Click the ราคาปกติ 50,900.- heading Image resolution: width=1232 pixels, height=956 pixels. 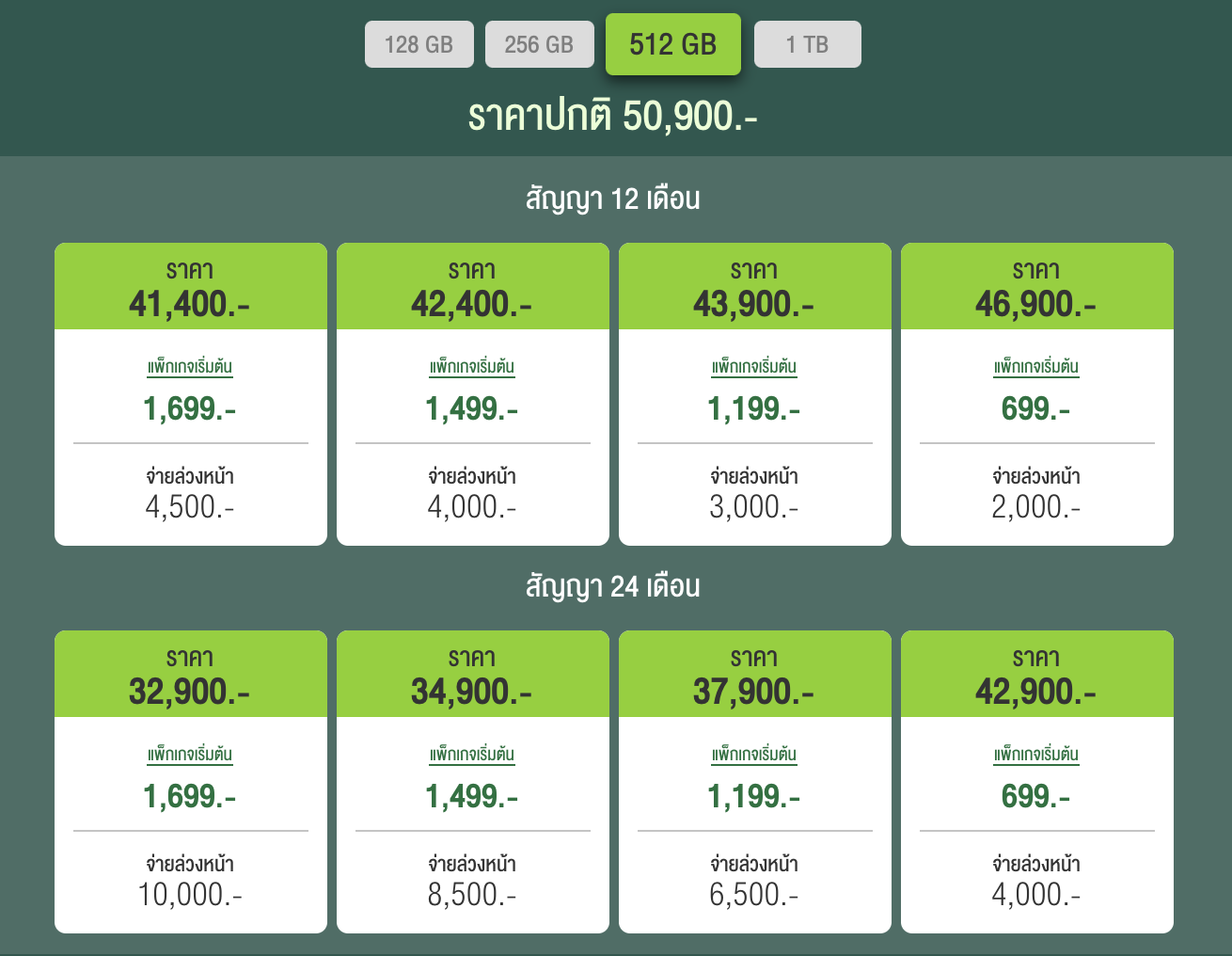coord(613,116)
